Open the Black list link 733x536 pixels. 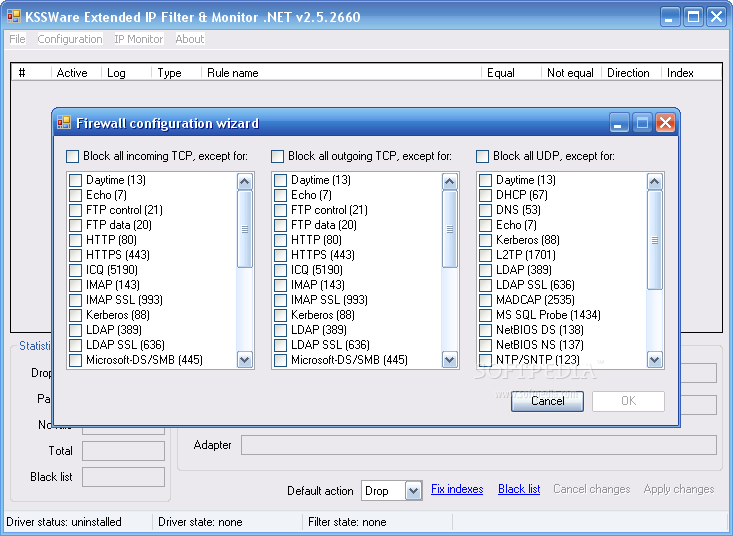(x=519, y=489)
